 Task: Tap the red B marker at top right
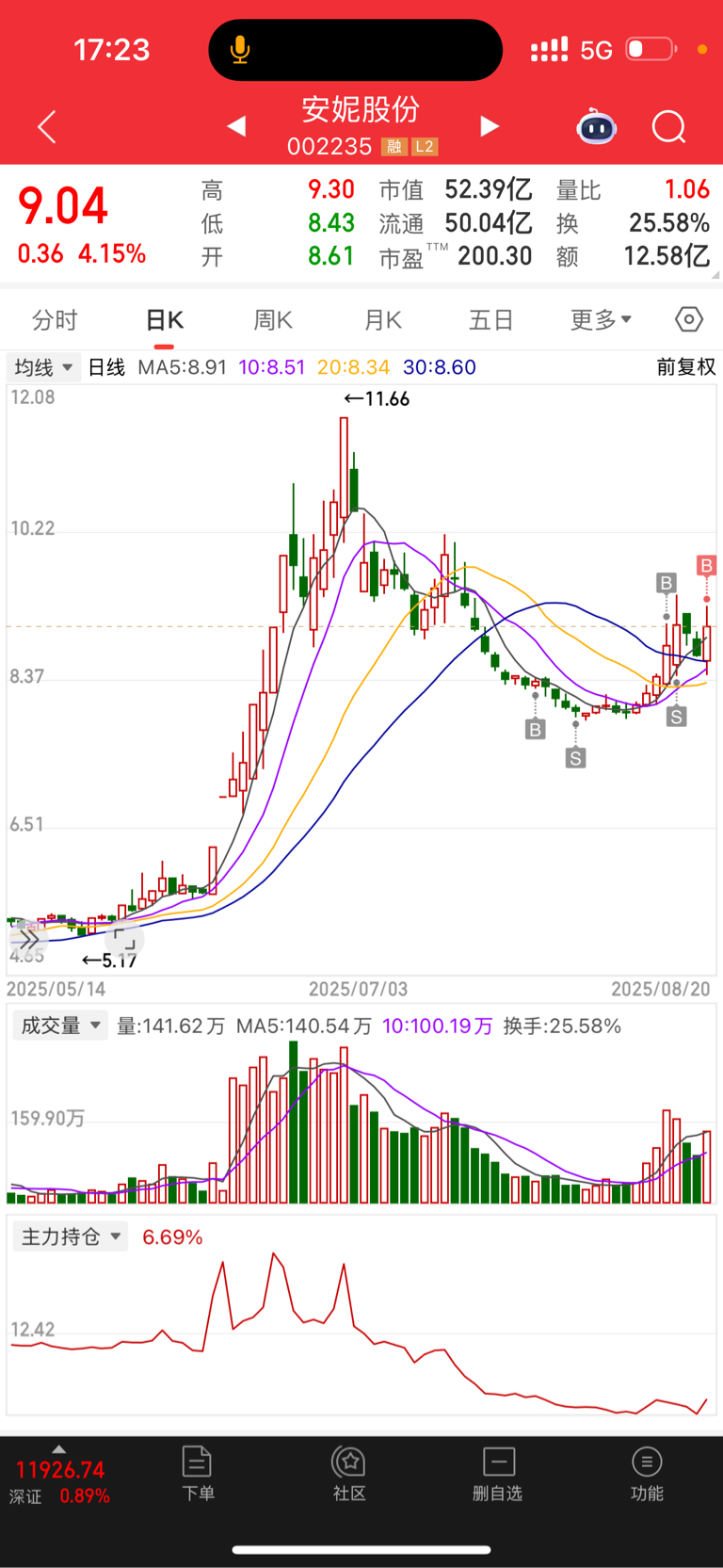[706, 565]
